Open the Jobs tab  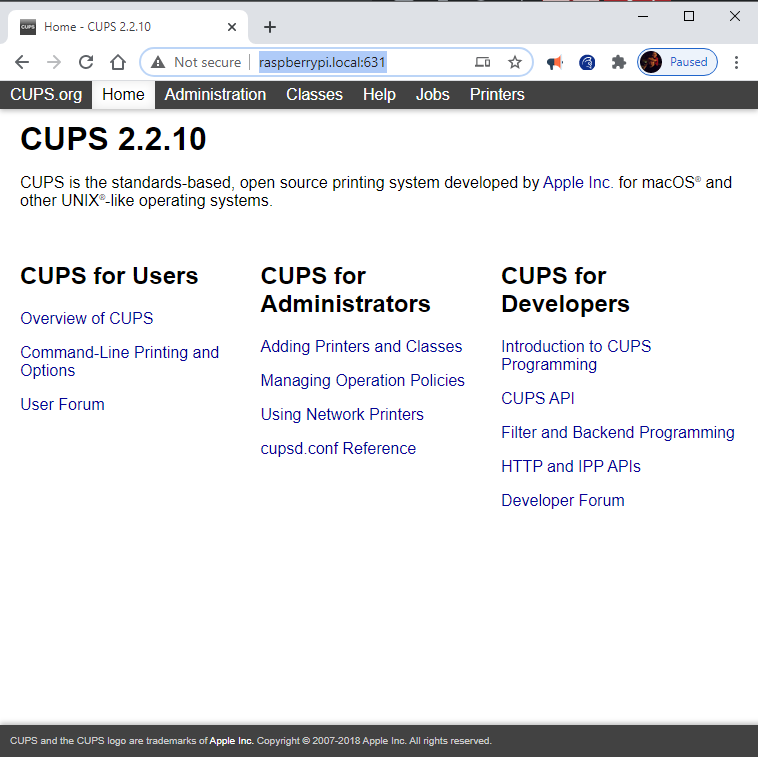433,95
